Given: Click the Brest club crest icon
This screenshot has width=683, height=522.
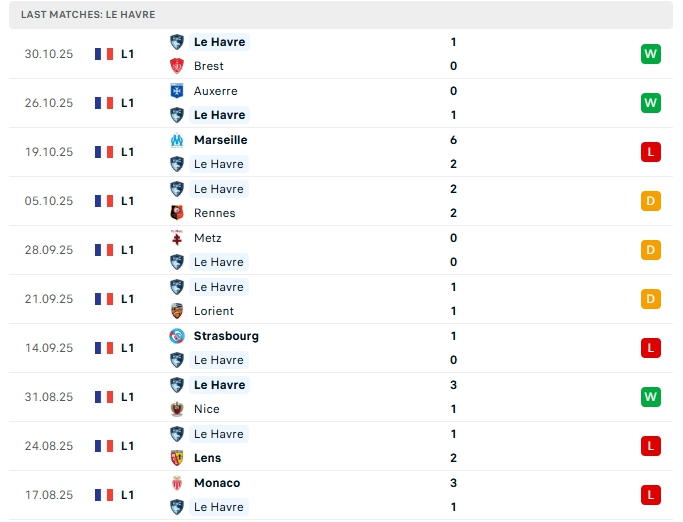Looking at the screenshot, I should (x=177, y=66).
